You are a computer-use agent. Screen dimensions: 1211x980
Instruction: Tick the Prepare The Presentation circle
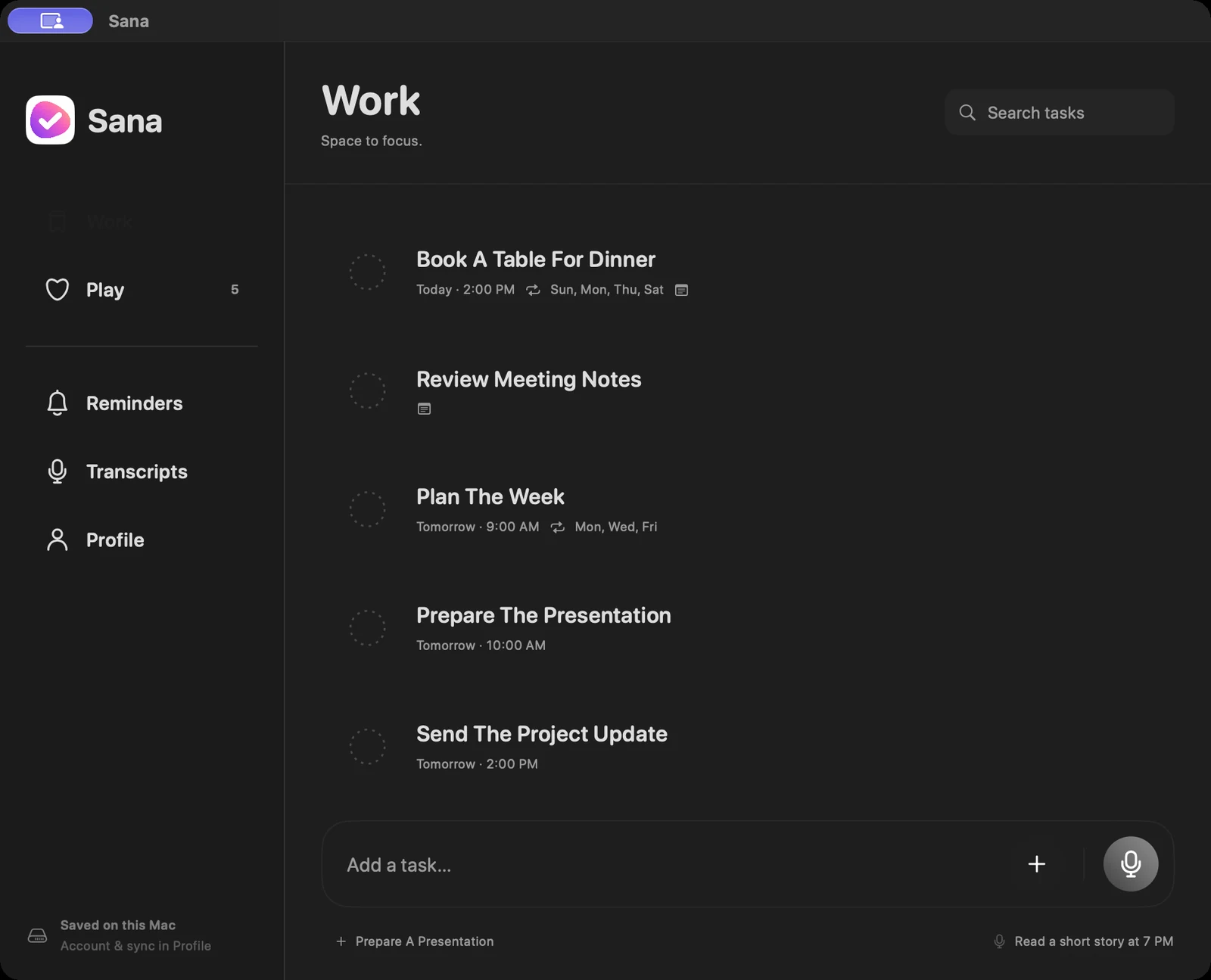[367, 628]
